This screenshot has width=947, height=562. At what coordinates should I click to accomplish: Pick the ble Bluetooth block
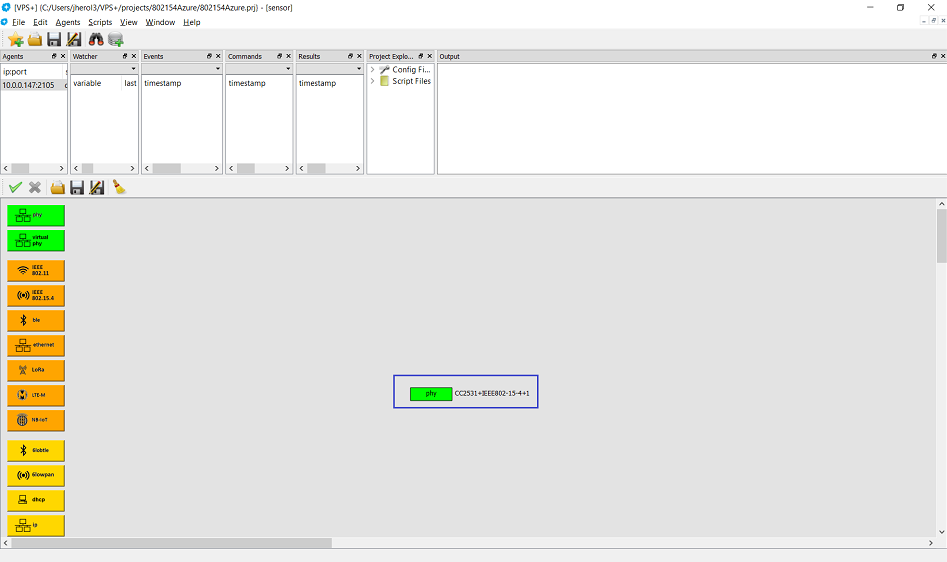[x=36, y=321]
